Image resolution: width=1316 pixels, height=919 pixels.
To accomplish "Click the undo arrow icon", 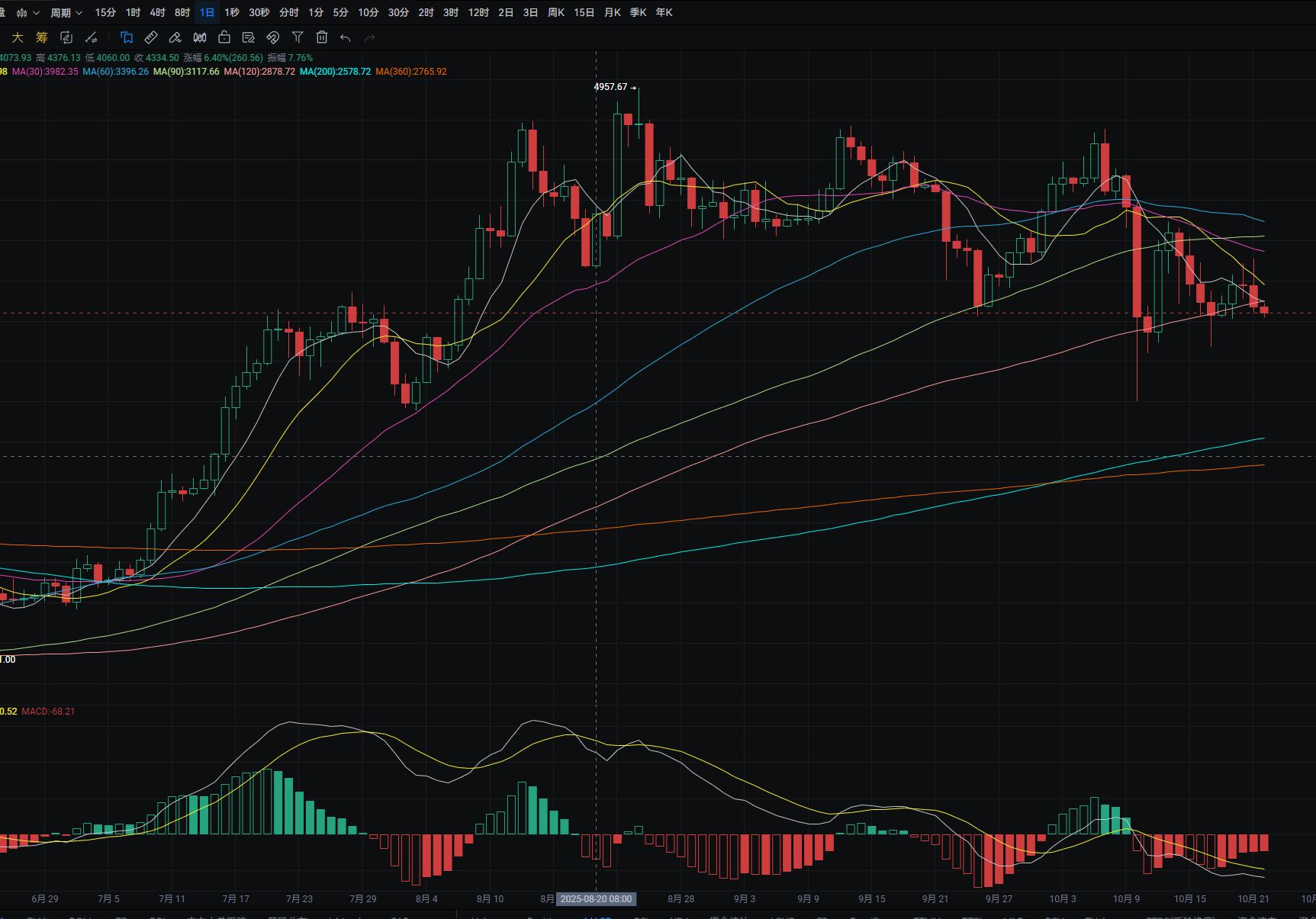I will click(x=346, y=37).
